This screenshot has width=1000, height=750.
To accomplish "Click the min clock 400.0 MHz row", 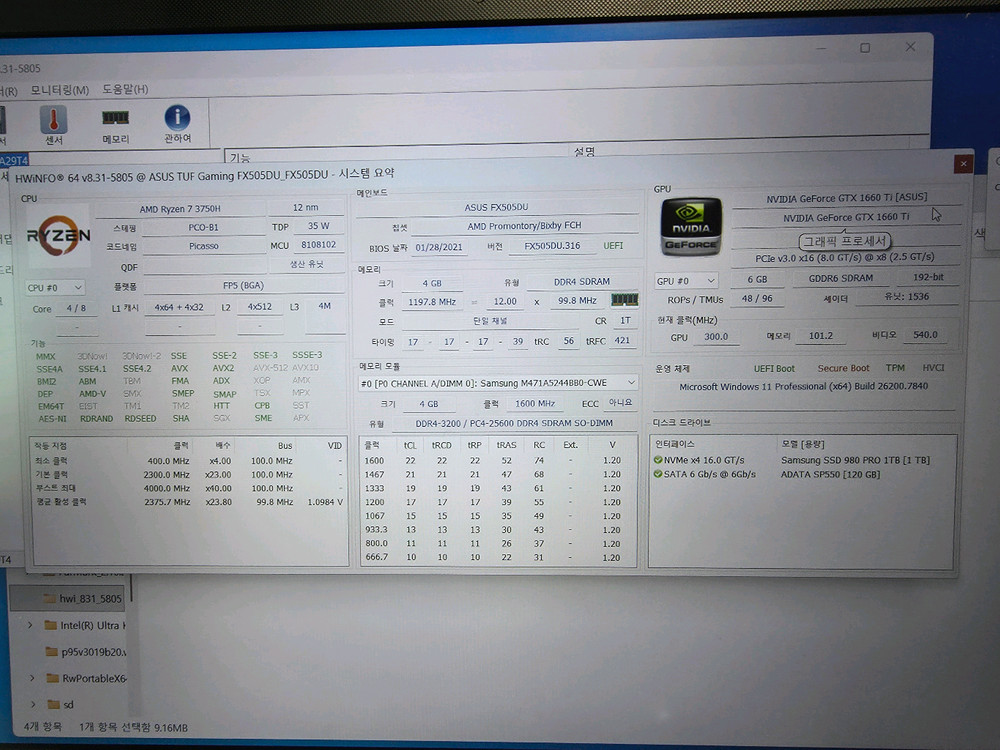I will (189, 460).
